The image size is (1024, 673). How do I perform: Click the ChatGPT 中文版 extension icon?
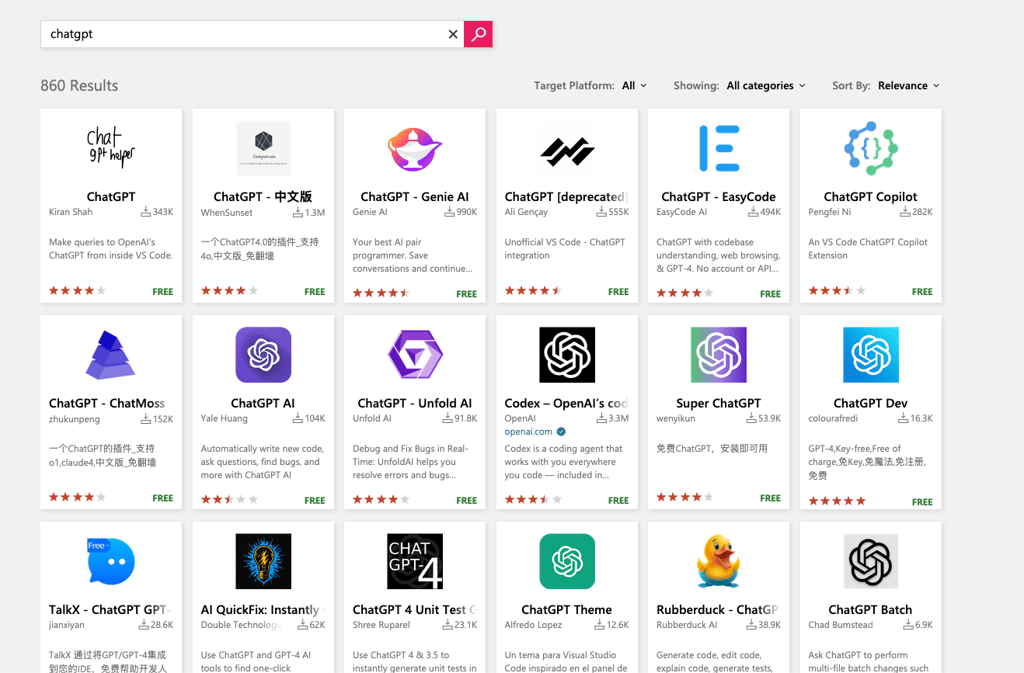pyautogui.click(x=263, y=148)
